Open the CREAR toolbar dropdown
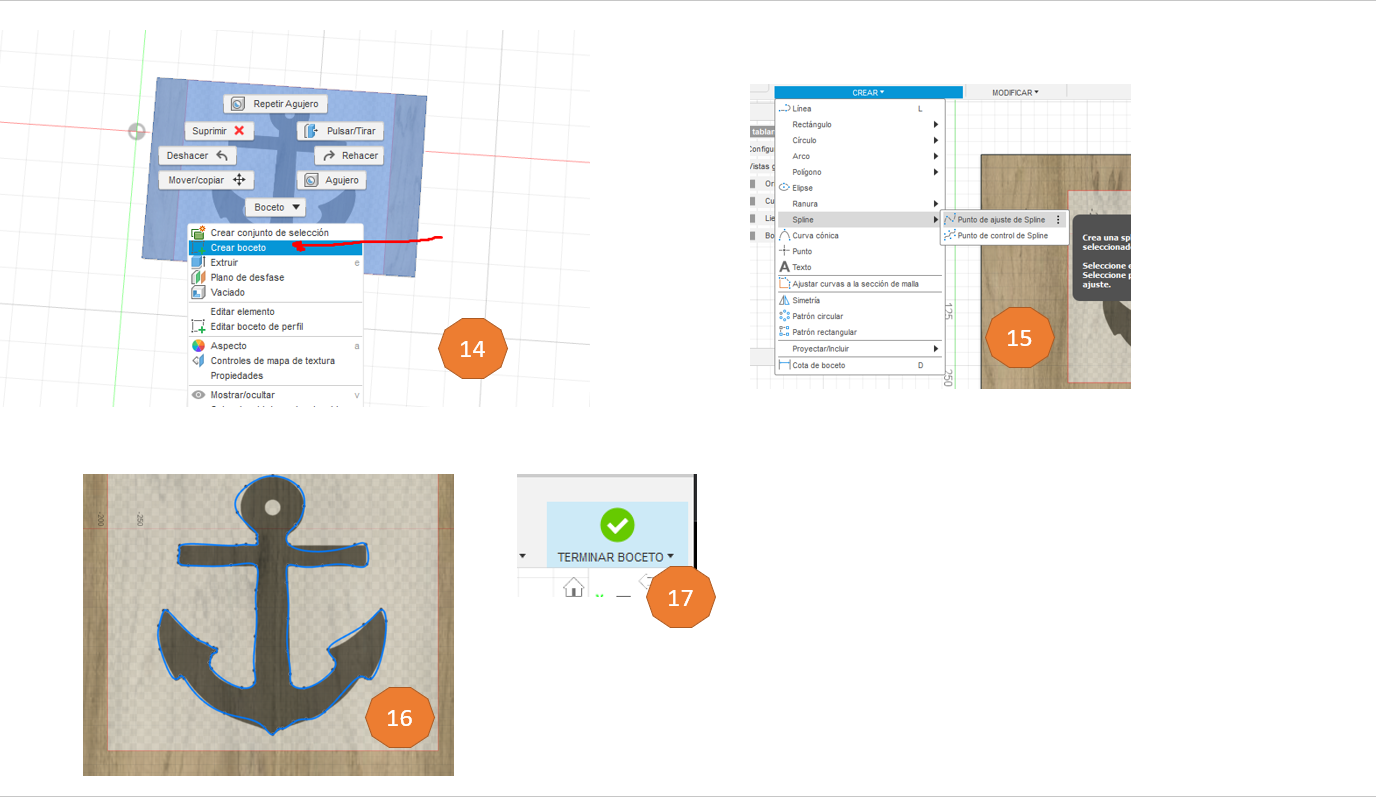This screenshot has width=1376, height=797. click(868, 92)
